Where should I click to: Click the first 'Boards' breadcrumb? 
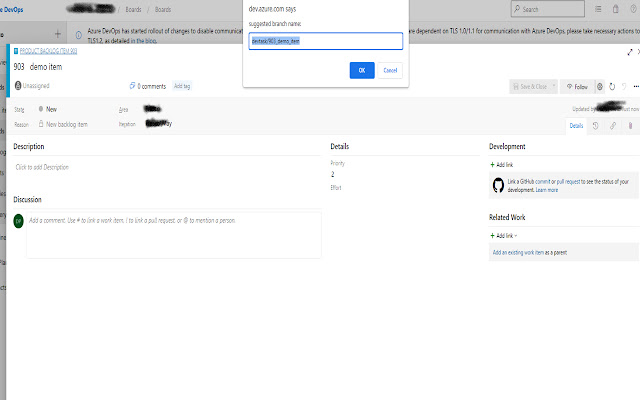(x=133, y=9)
